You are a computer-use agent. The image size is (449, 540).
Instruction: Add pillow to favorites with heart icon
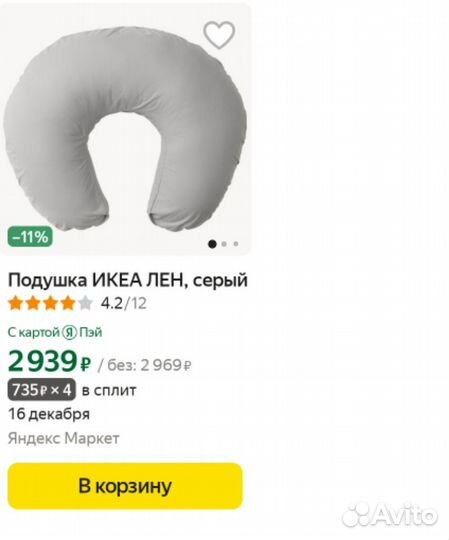point(219,34)
